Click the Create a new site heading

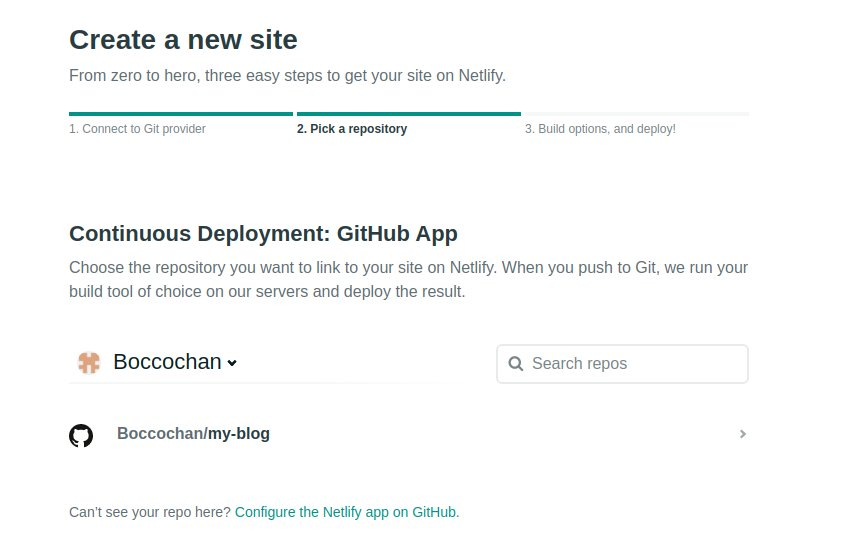point(183,40)
